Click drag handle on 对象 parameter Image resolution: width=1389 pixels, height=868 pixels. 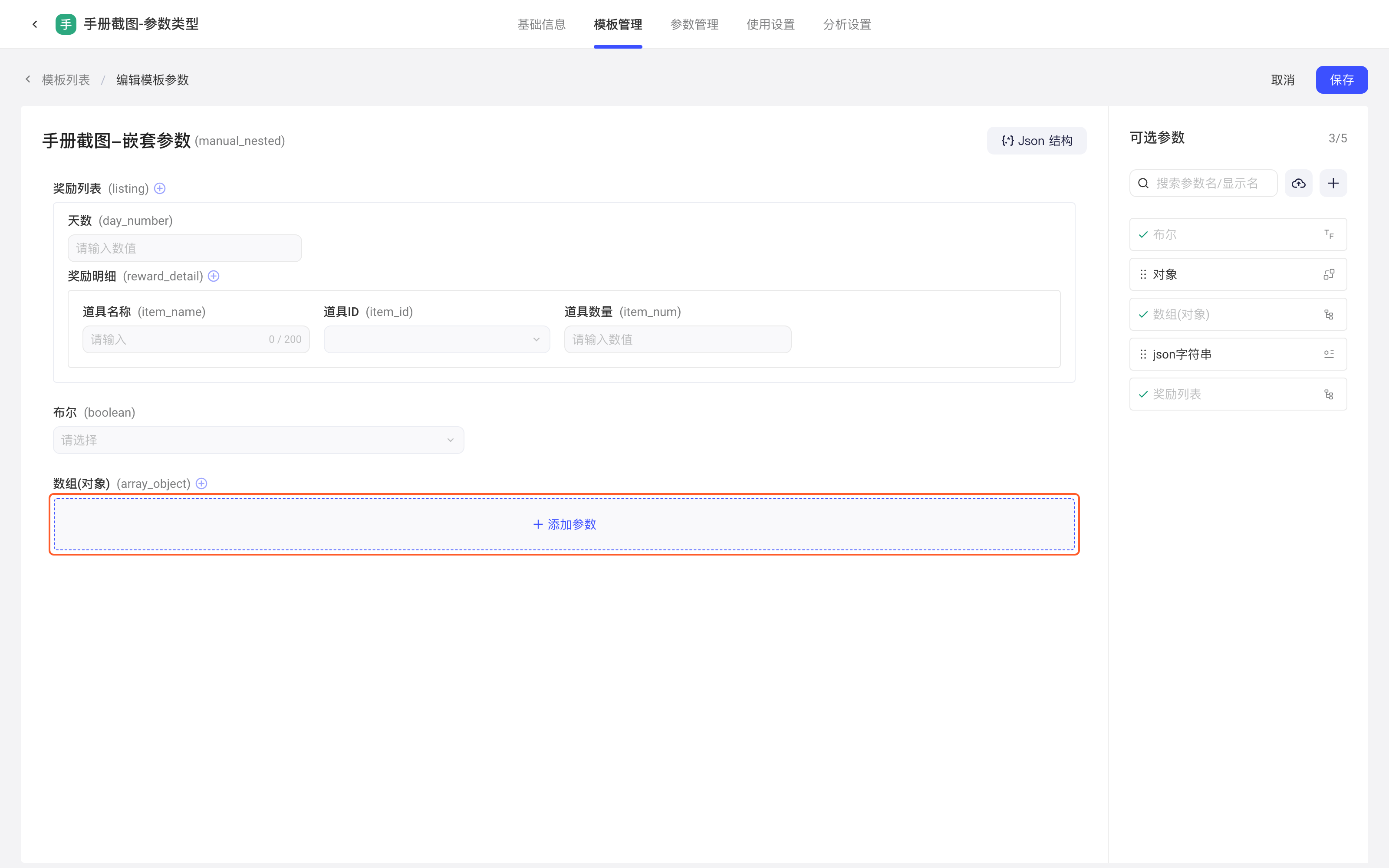[x=1143, y=274]
